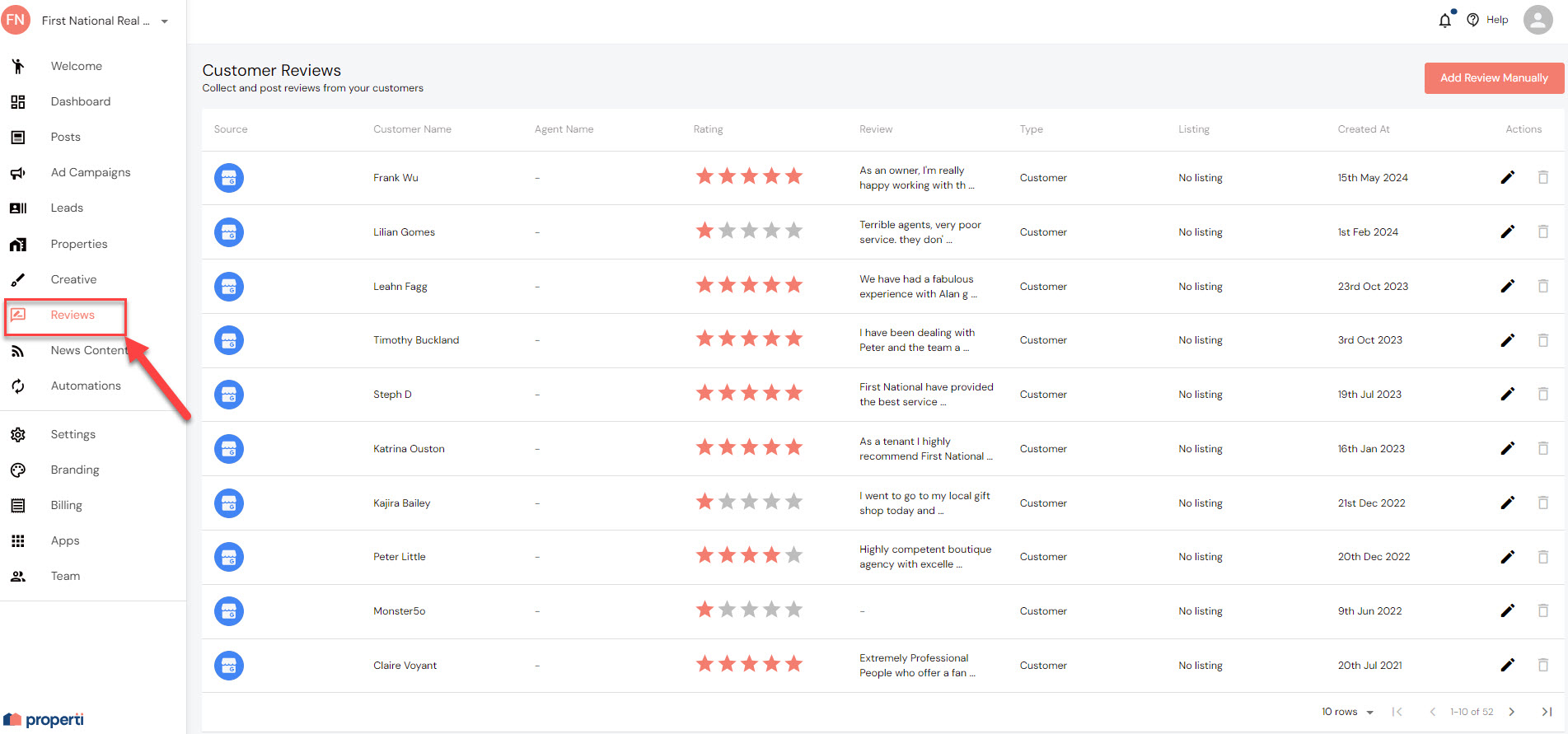The width and height of the screenshot is (1568, 734).
Task: Edit Peter Little's review
Action: [x=1507, y=557]
